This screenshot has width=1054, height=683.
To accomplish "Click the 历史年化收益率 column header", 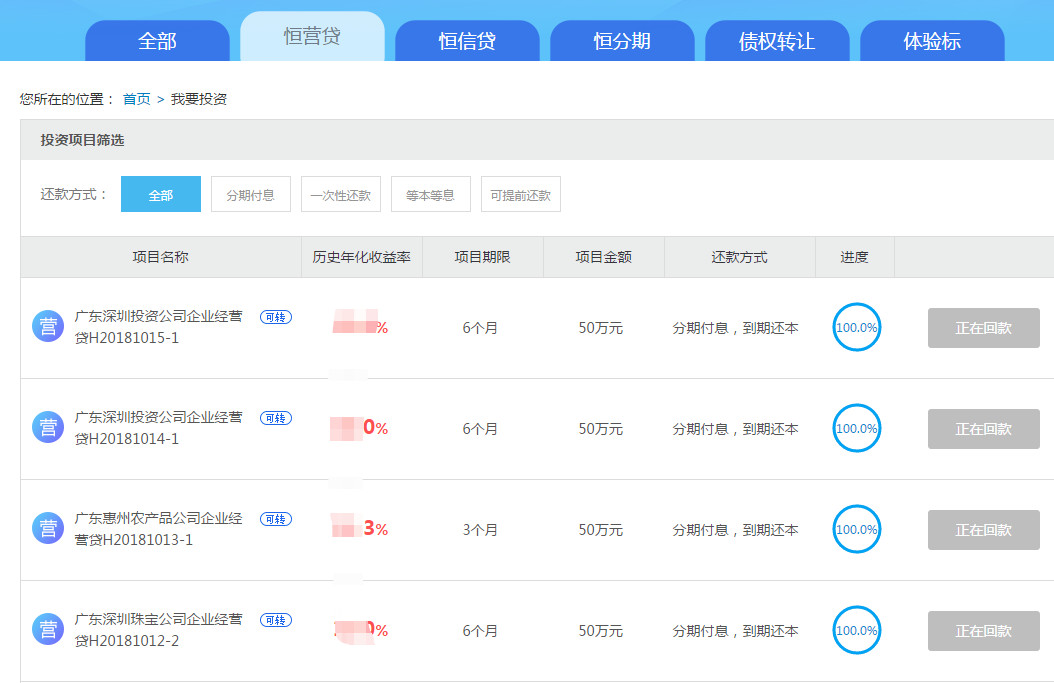I will 361,257.
